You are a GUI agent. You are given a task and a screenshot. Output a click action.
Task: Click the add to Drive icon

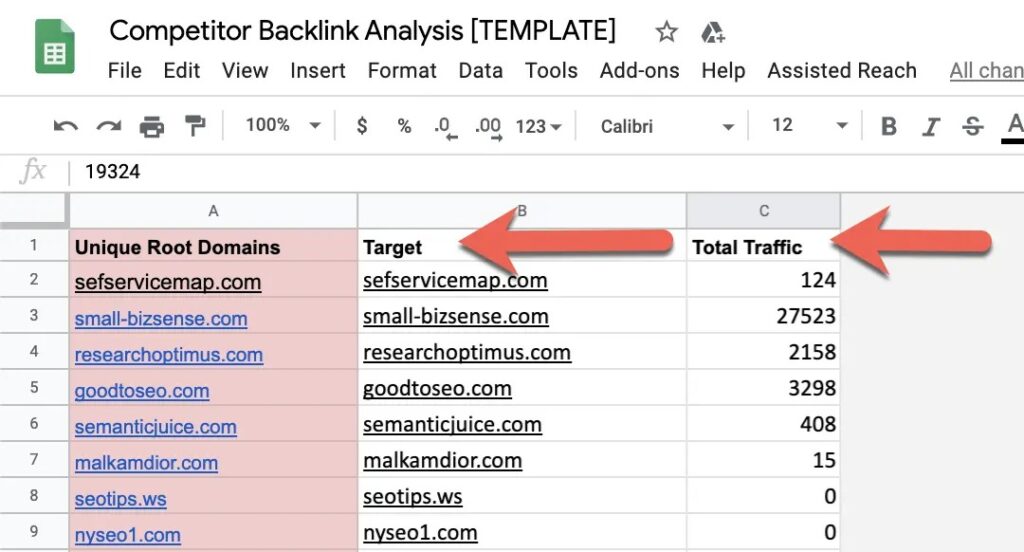click(712, 32)
